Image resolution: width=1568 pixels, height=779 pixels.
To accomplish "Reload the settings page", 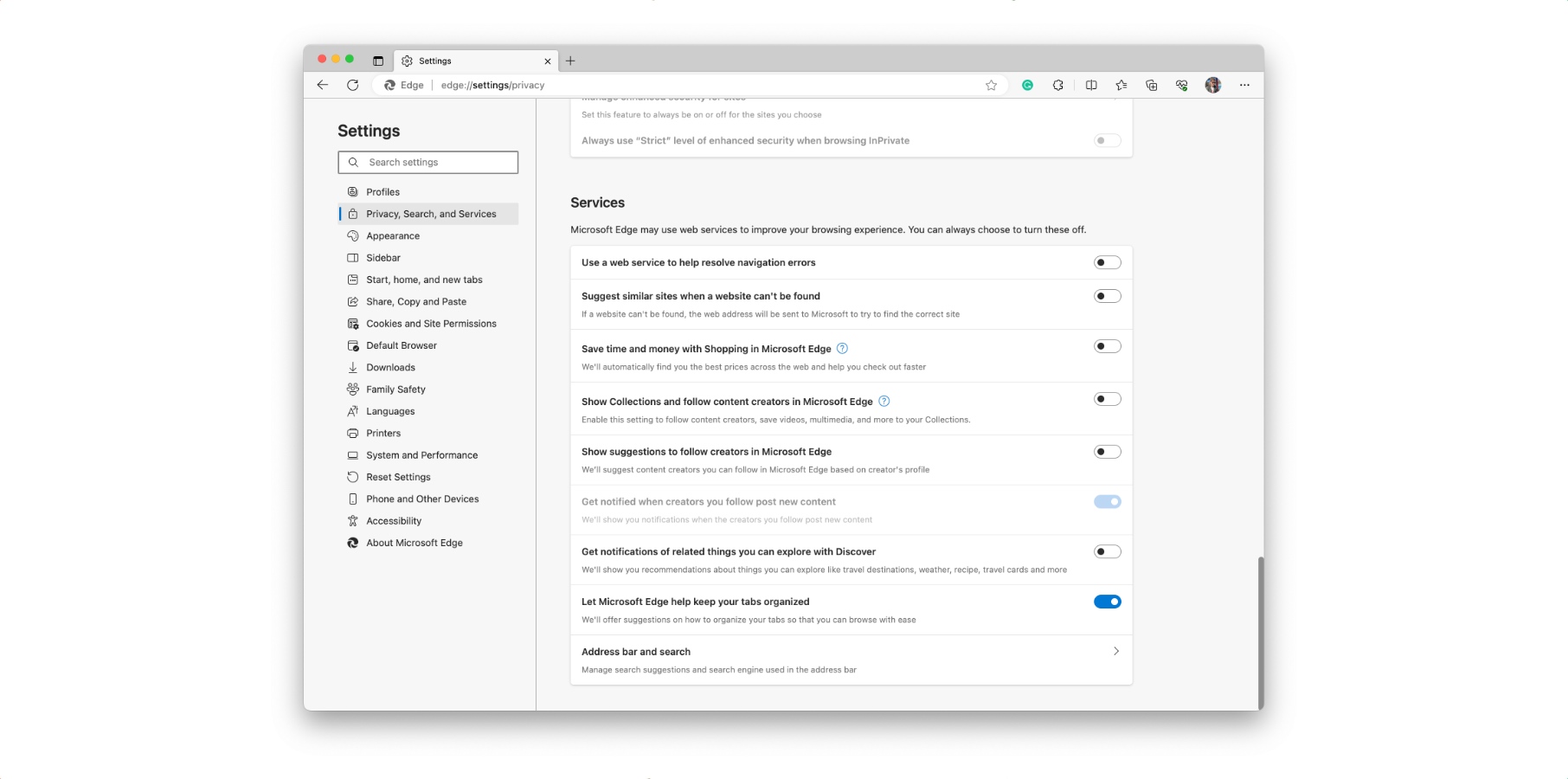I will (352, 85).
